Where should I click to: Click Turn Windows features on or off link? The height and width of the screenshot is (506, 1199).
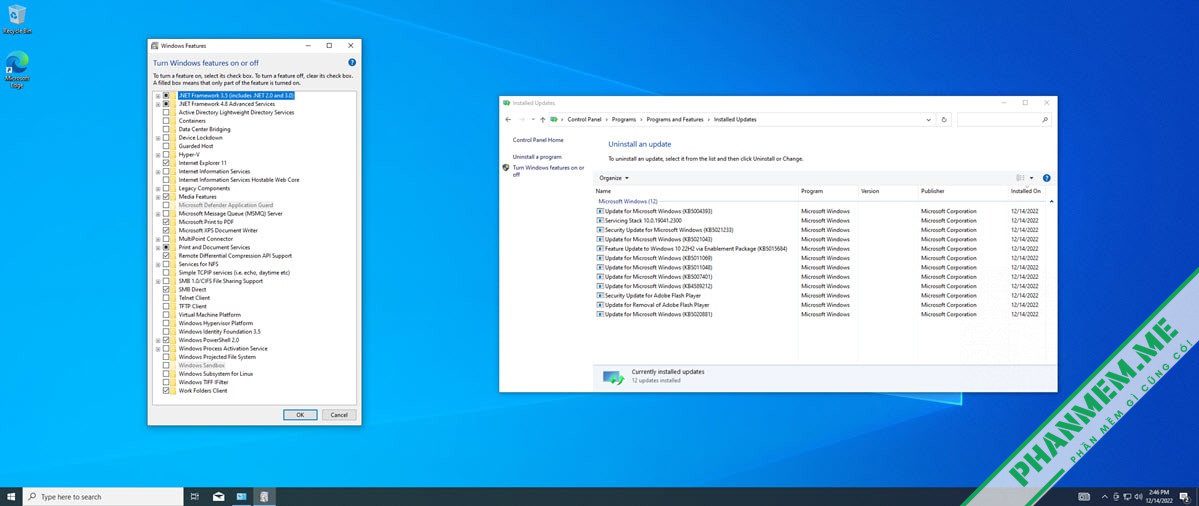[x=548, y=171]
